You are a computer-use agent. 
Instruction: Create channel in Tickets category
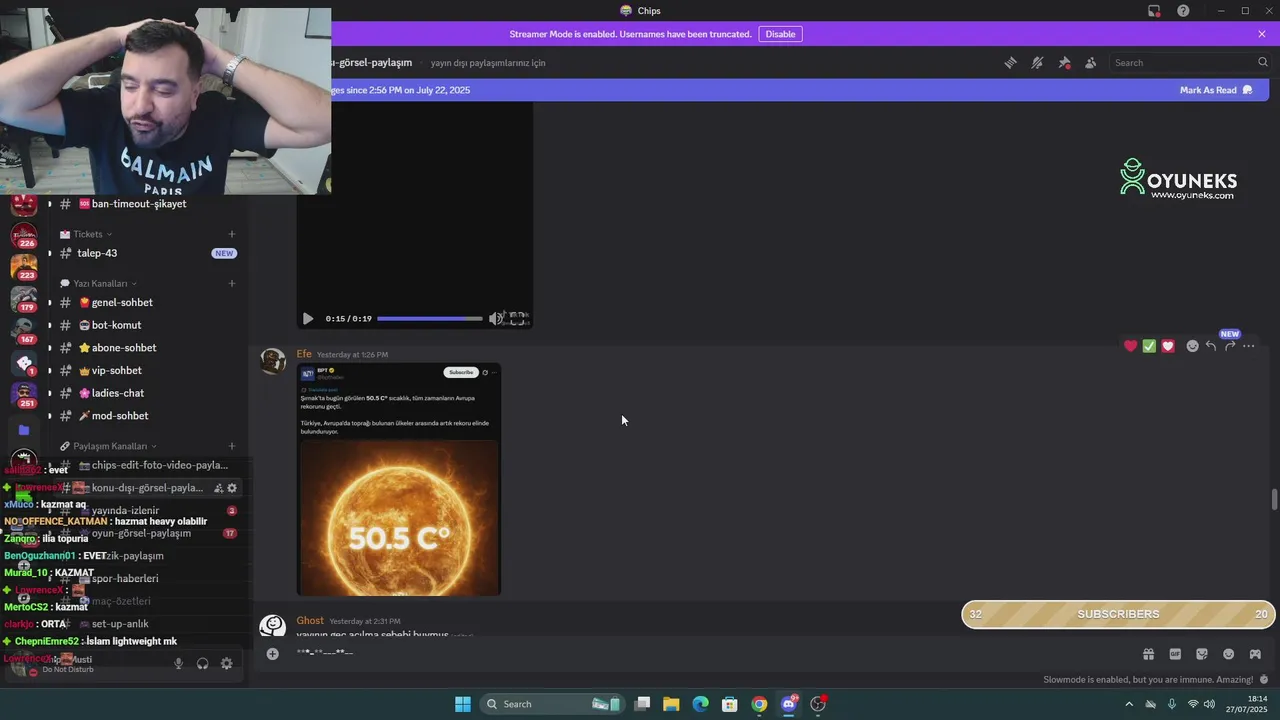(x=232, y=234)
